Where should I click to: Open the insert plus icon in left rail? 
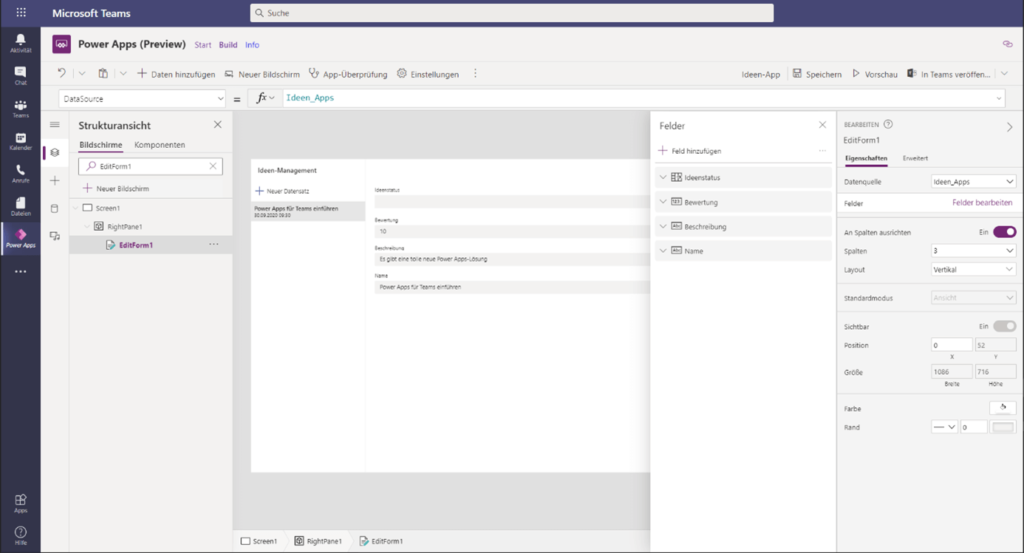pos(55,180)
